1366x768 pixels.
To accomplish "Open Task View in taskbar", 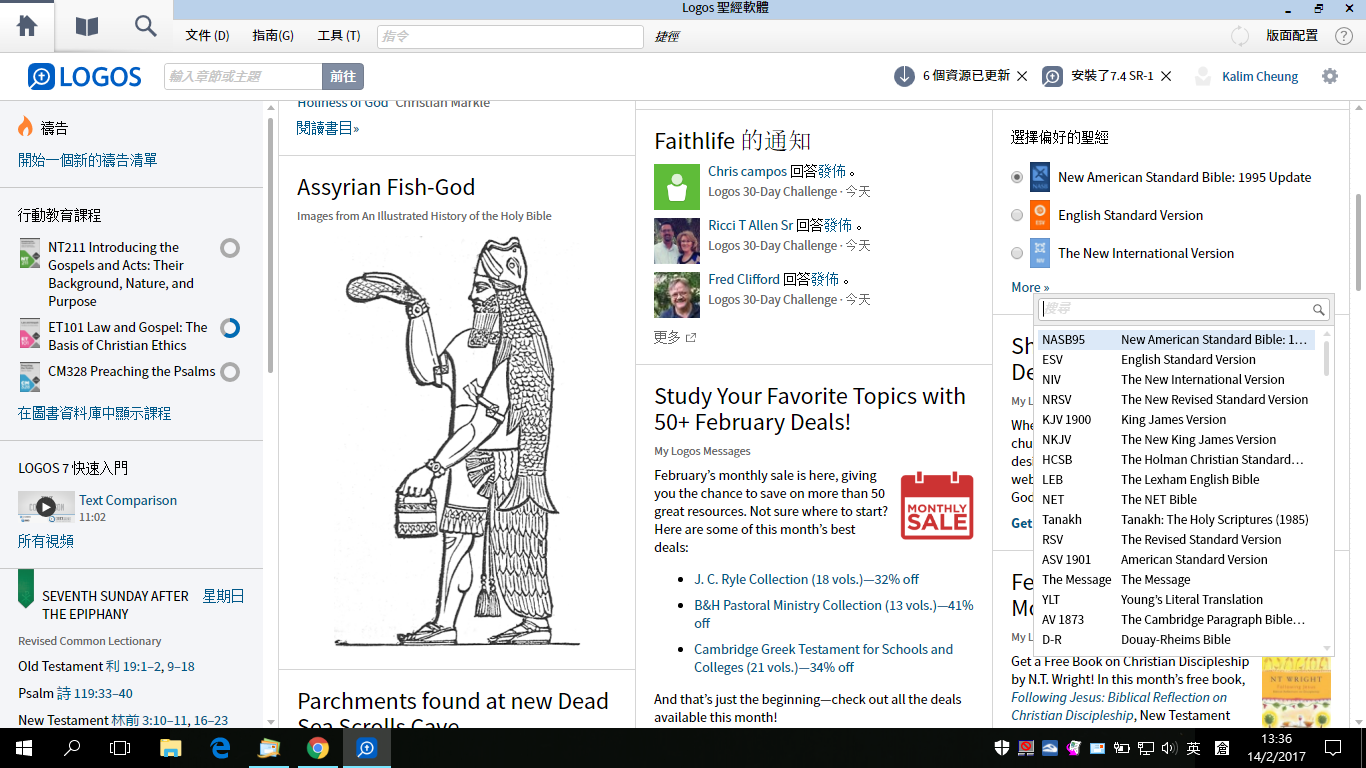I will tap(120, 748).
